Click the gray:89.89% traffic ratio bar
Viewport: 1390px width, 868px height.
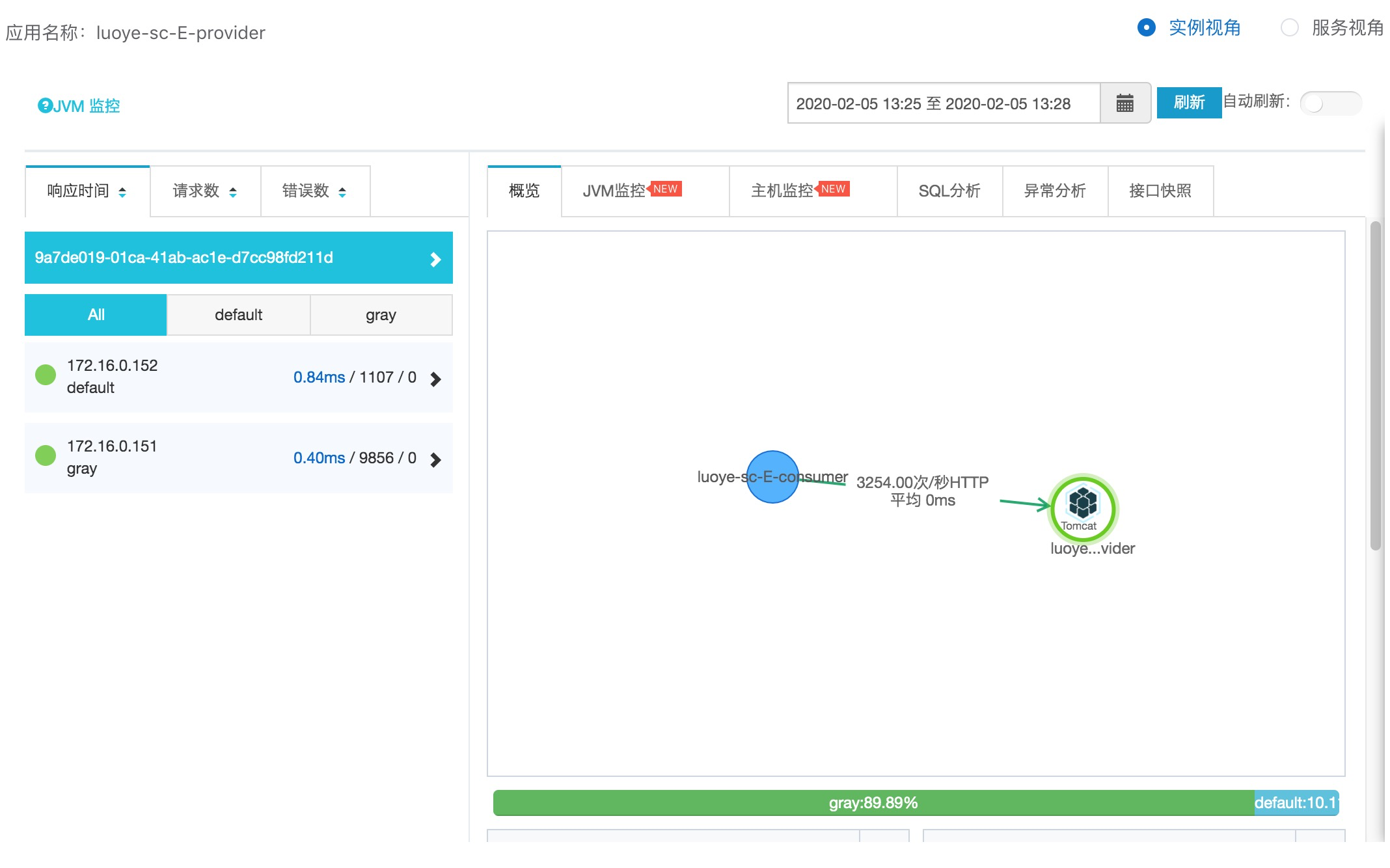point(873,802)
